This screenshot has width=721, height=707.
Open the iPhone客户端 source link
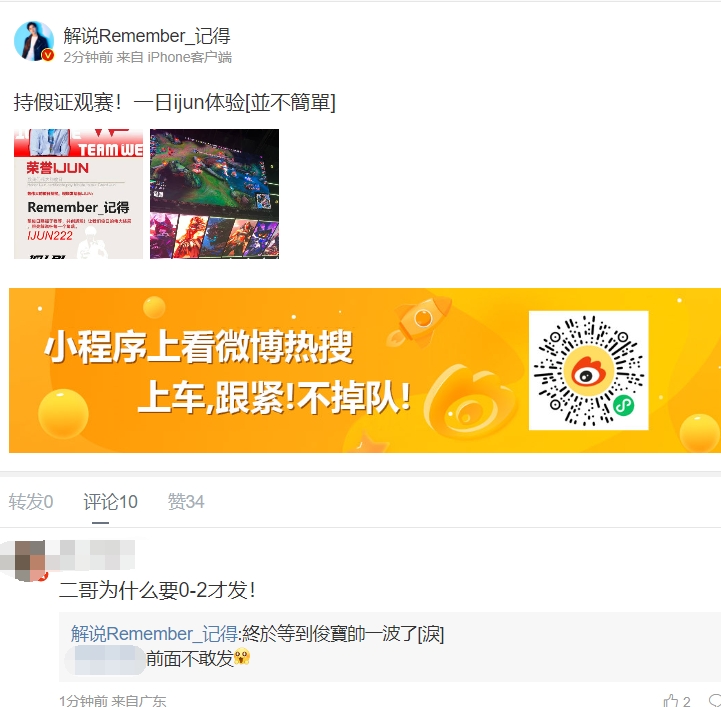[189, 57]
